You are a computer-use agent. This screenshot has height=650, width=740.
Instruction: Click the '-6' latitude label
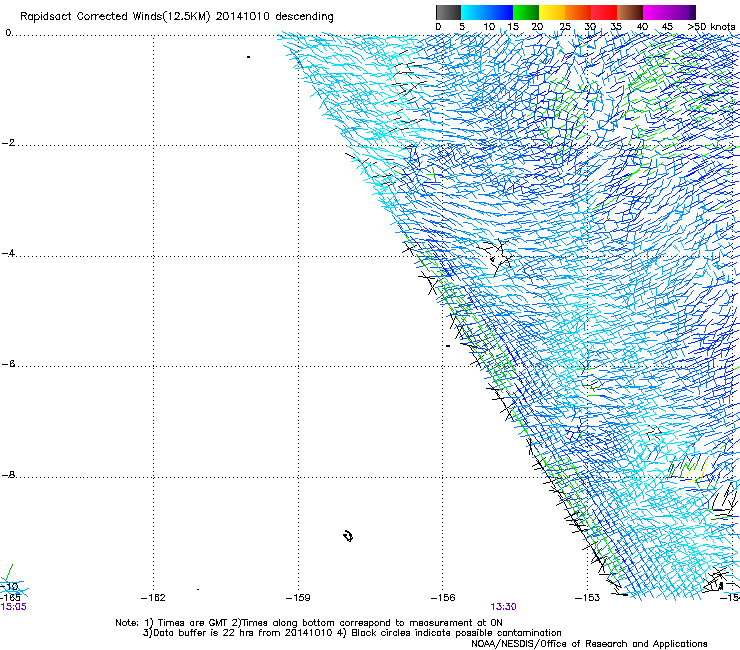tap(8, 363)
